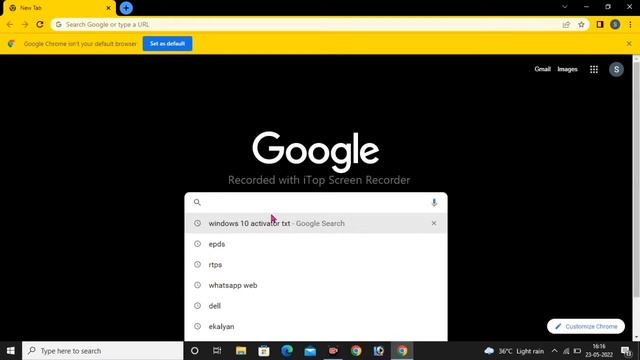
Task: Open weather widget showing Light rain
Action: (x=514, y=351)
